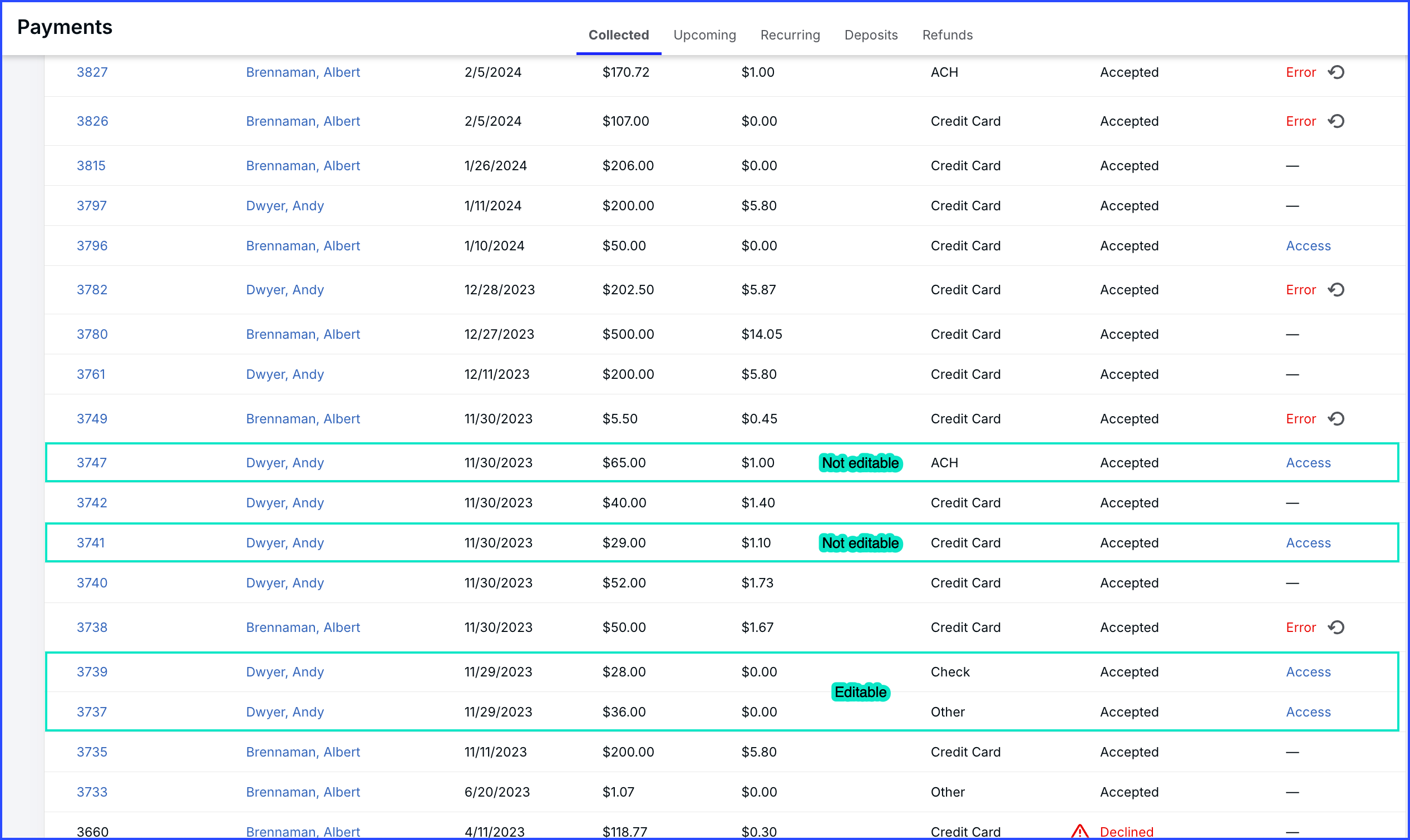Click the $14.05 fee cell
The width and height of the screenshot is (1410, 840).
(762, 334)
